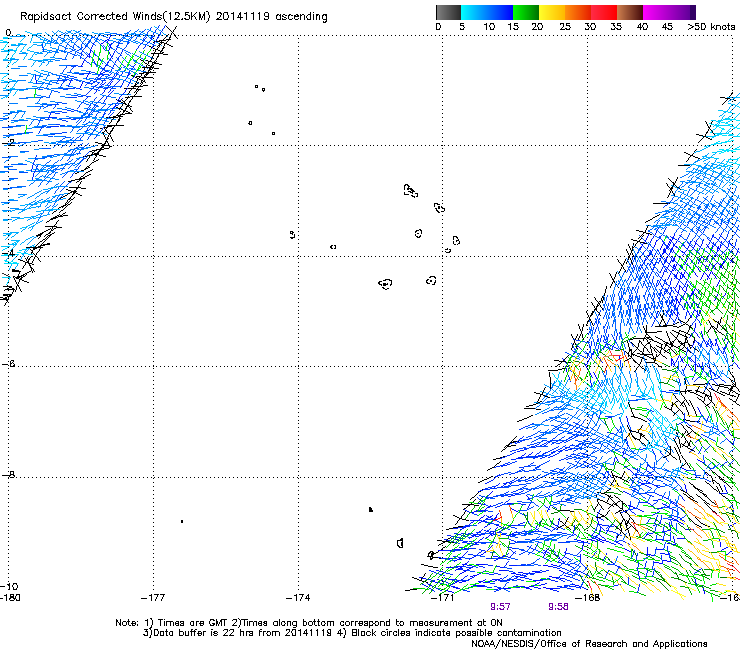Click the latitude label '-10'
The width and height of the screenshot is (740, 650).
9,586
